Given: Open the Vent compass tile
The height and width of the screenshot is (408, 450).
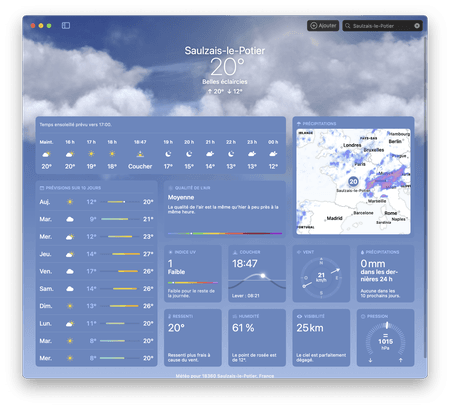Looking at the screenshot, I should [x=321, y=274].
